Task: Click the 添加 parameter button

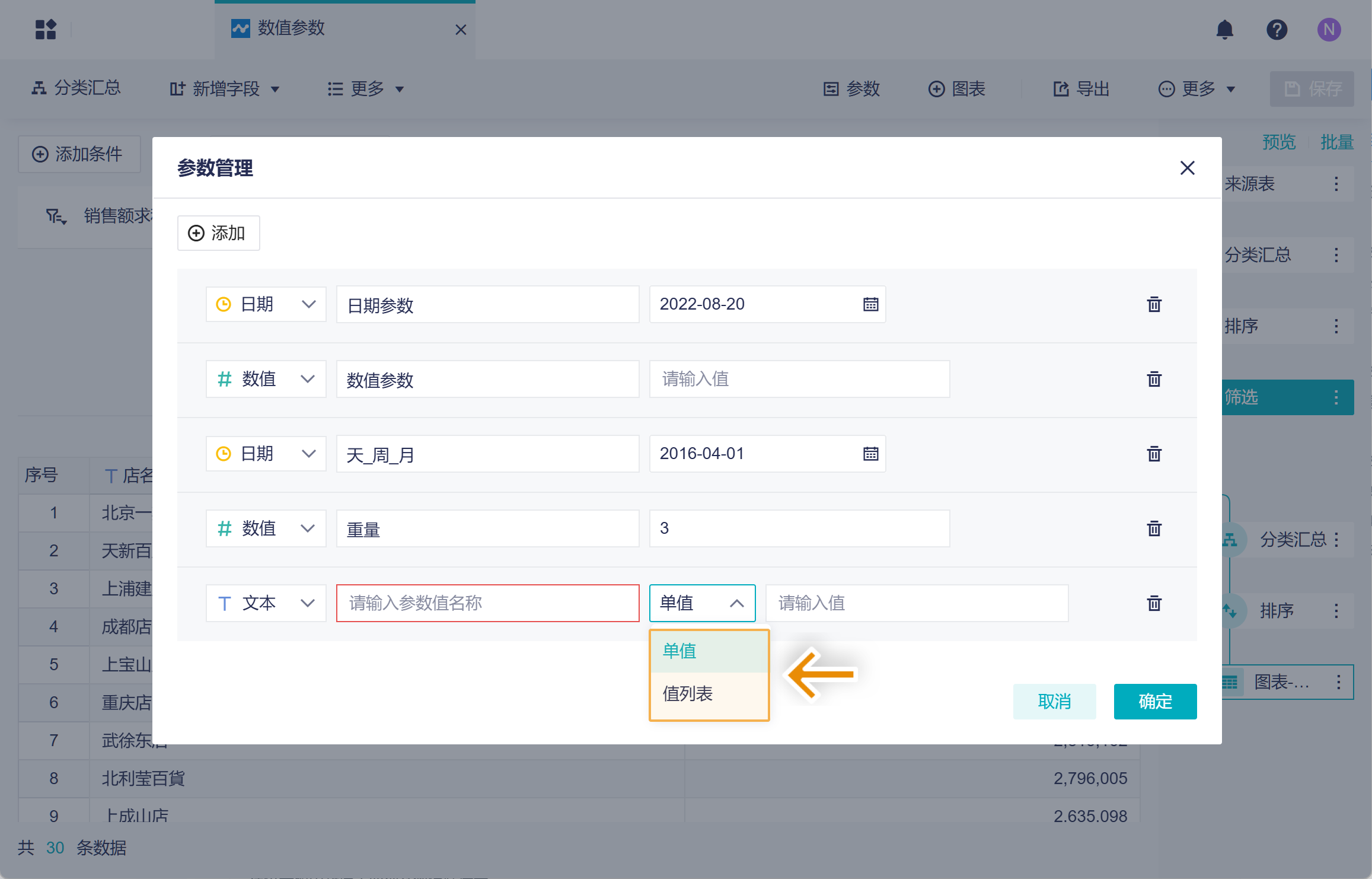Action: pyautogui.click(x=218, y=233)
